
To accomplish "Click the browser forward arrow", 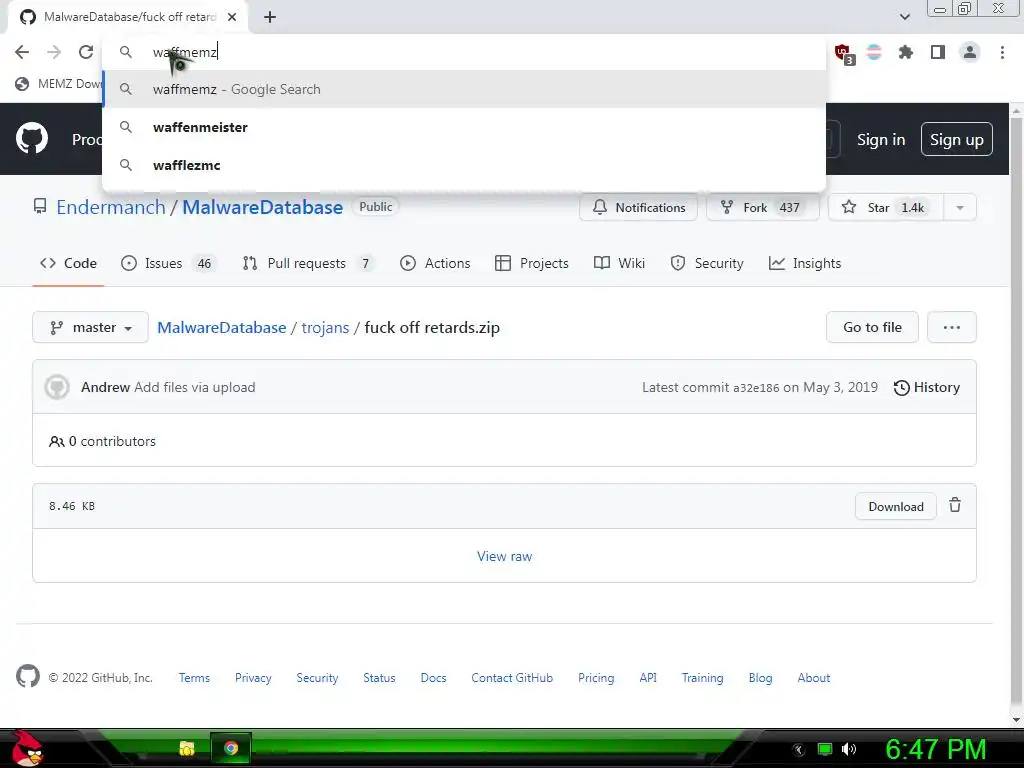I will [x=54, y=52].
